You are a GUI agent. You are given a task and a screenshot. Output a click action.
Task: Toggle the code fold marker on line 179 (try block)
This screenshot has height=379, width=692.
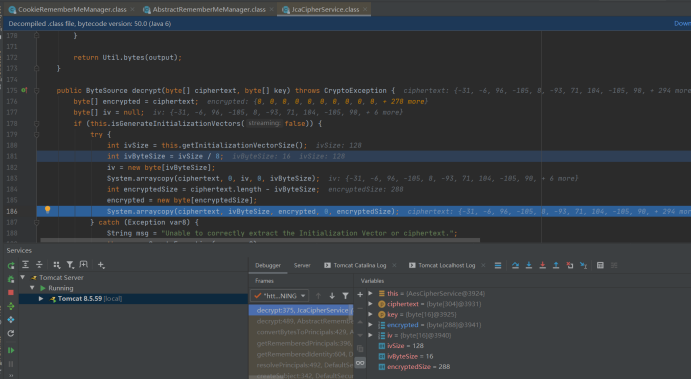[37, 135]
